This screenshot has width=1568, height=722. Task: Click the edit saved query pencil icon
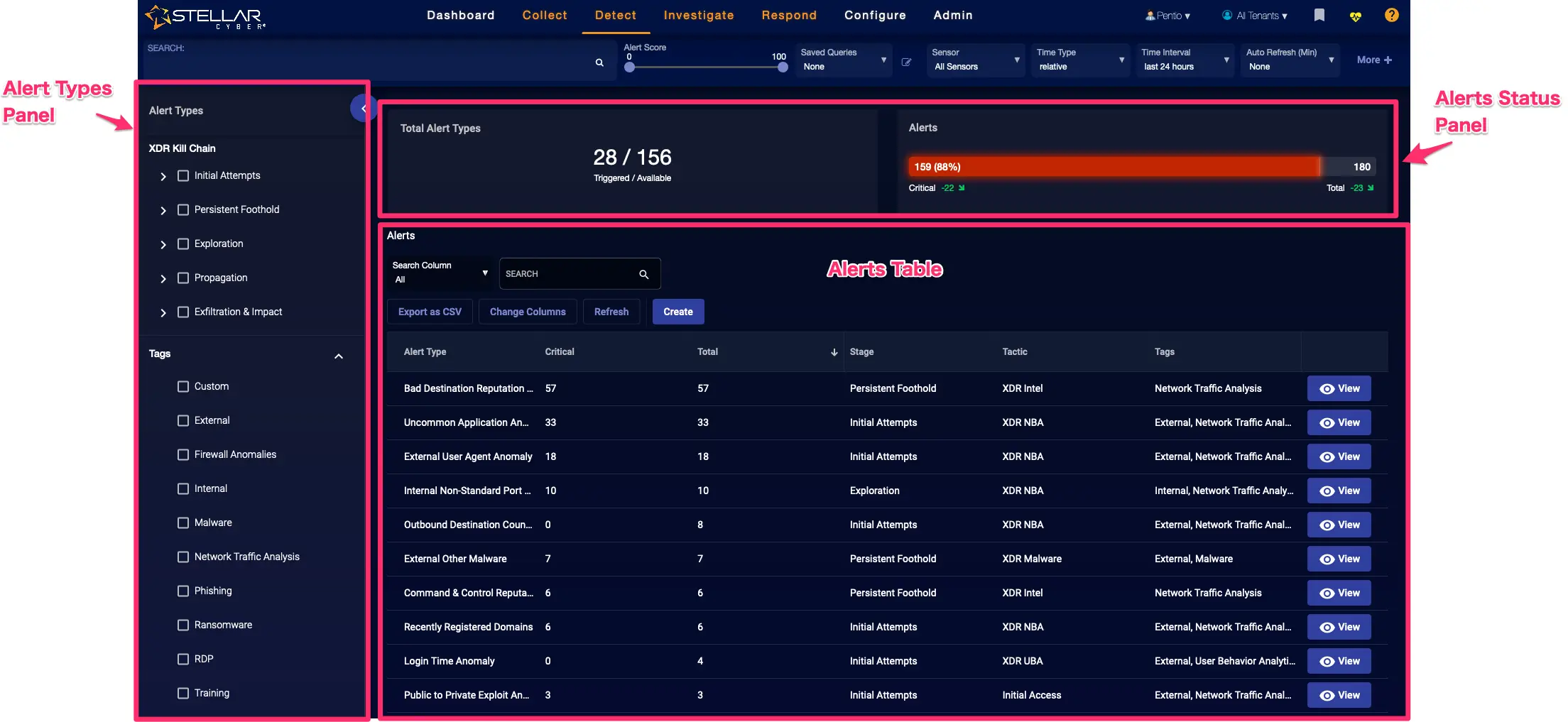click(906, 62)
